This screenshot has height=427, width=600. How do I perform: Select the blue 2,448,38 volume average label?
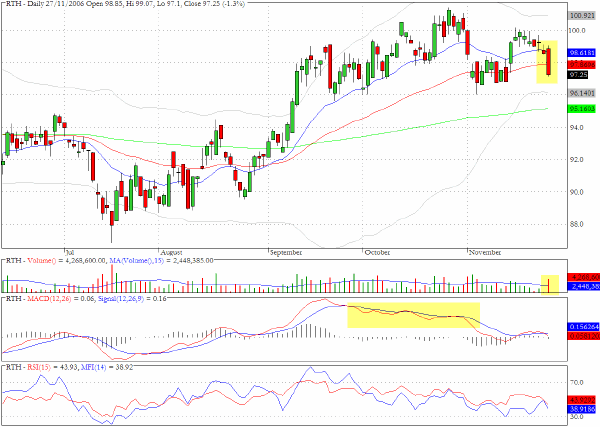click(x=584, y=286)
